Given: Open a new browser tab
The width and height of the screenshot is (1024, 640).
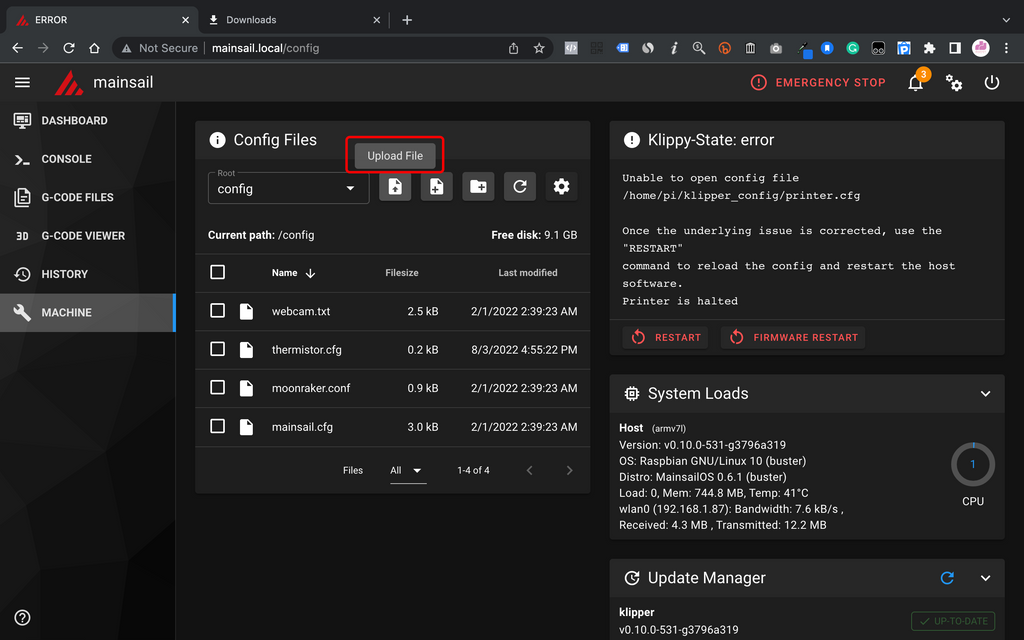Looking at the screenshot, I should pyautogui.click(x=407, y=20).
